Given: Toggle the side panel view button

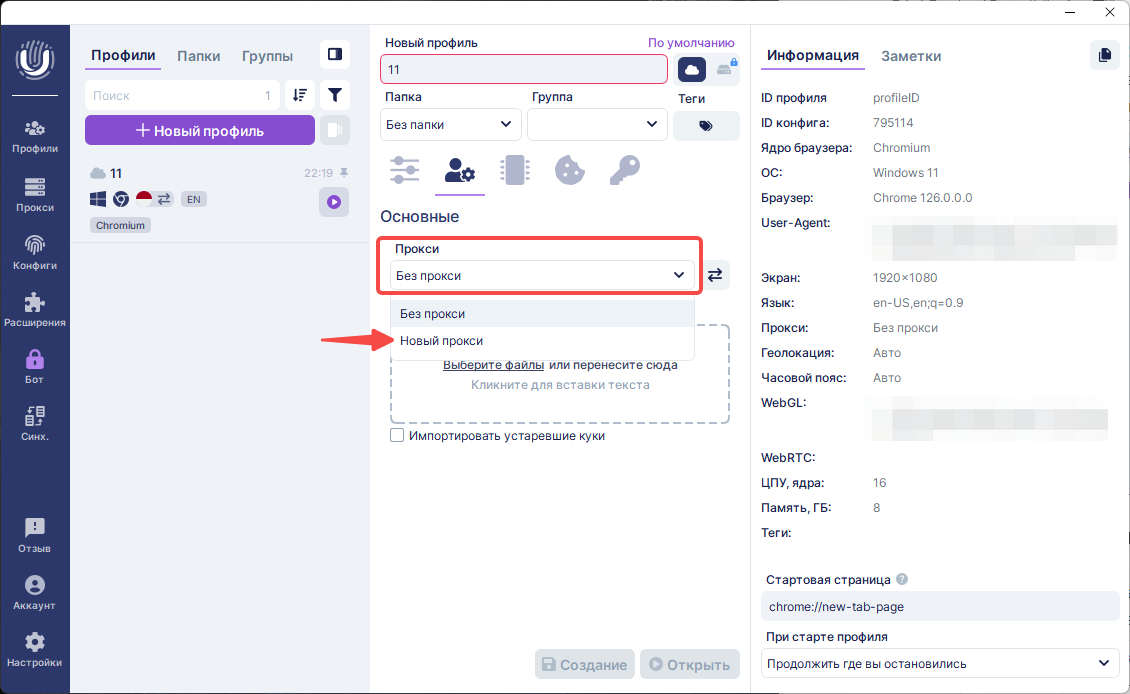Looking at the screenshot, I should point(335,54).
